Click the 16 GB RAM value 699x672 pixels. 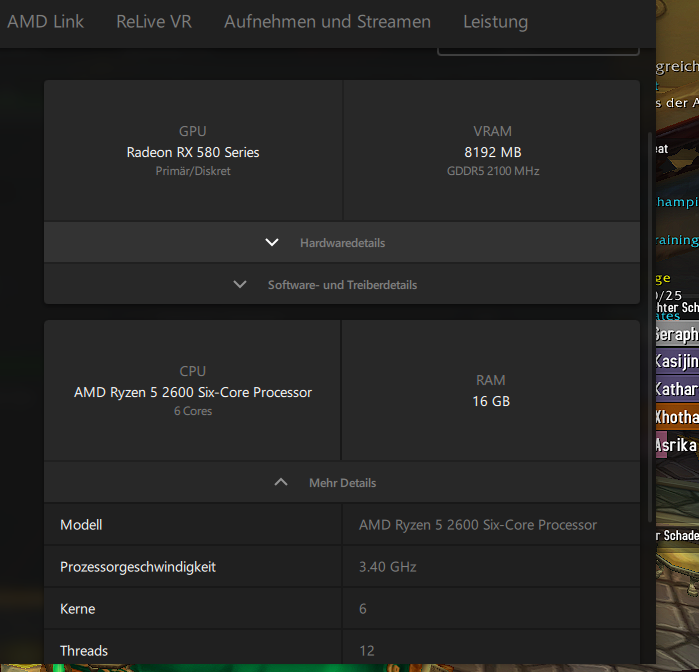tap(491, 401)
